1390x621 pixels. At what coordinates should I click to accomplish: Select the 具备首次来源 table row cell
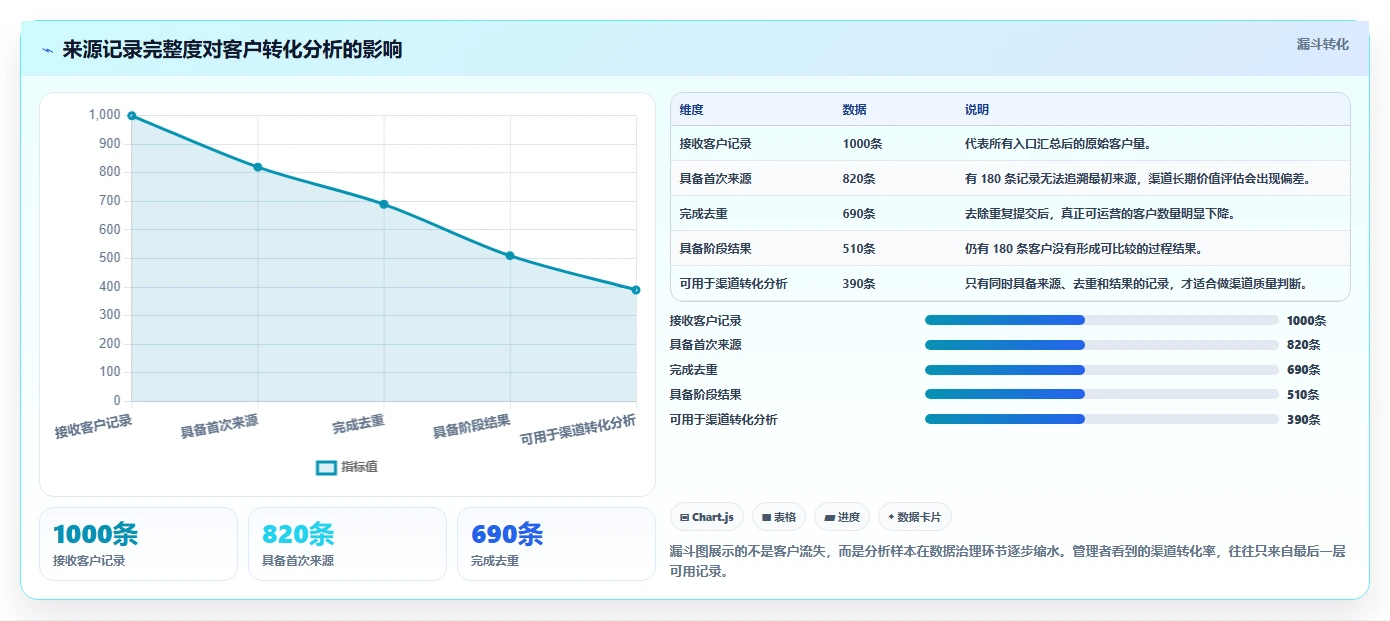point(716,179)
